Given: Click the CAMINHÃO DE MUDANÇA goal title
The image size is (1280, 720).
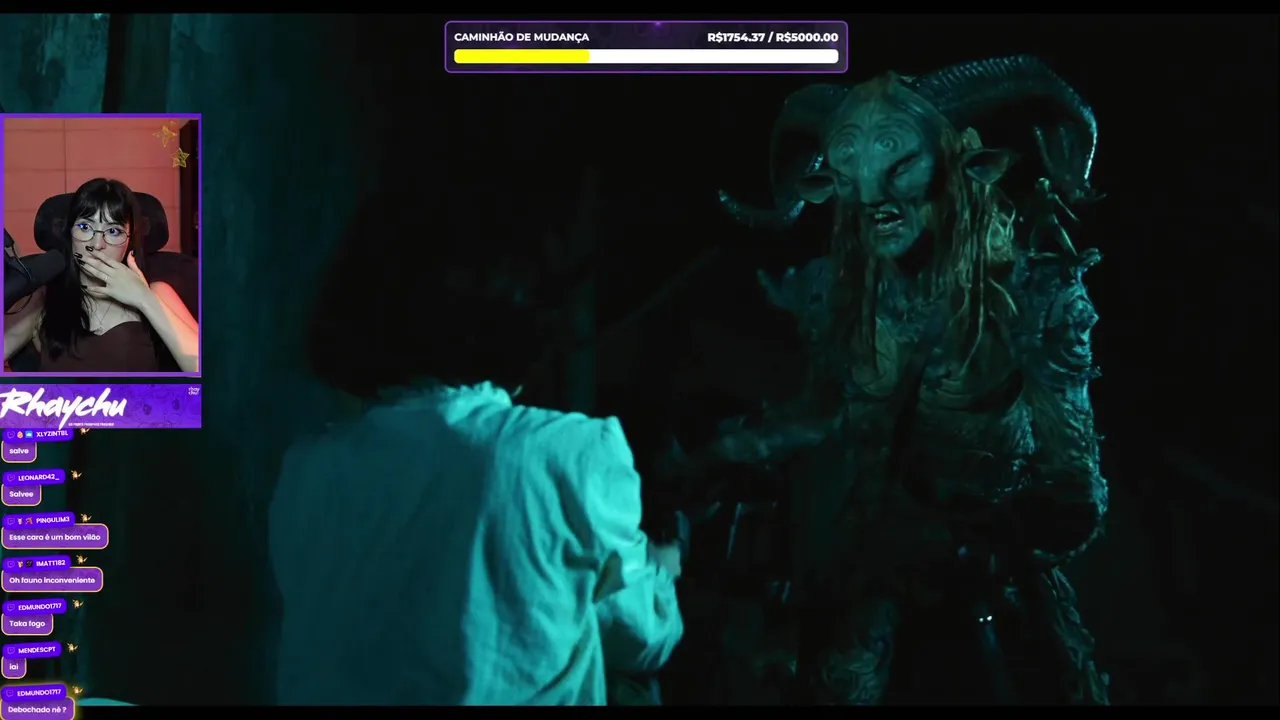Looking at the screenshot, I should point(521,37).
